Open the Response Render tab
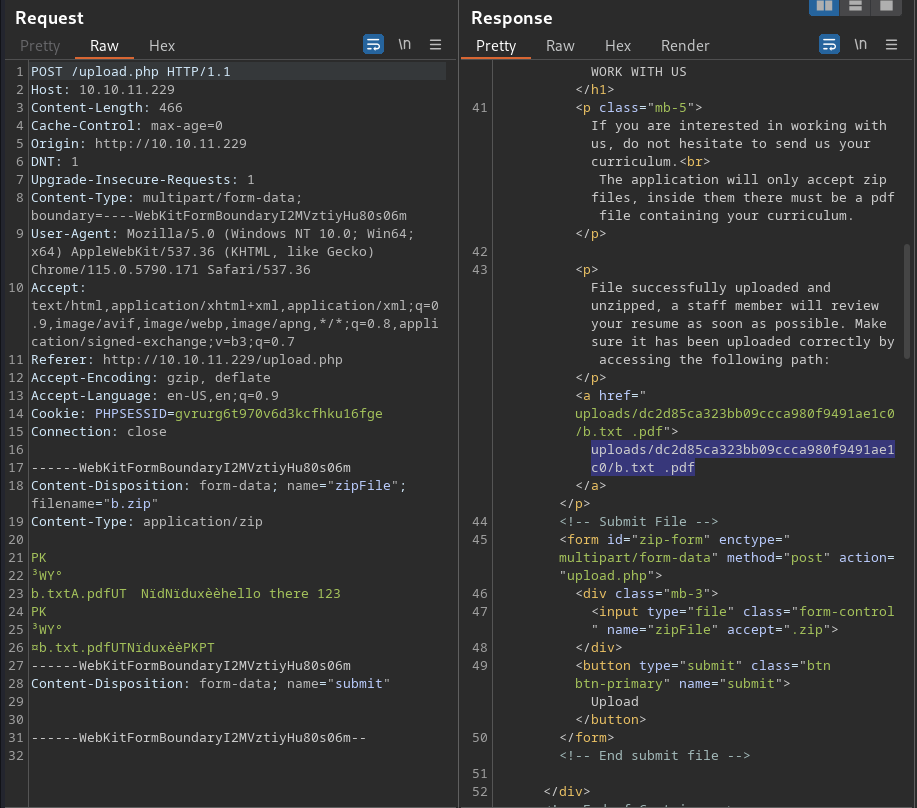917x808 pixels. coord(685,46)
